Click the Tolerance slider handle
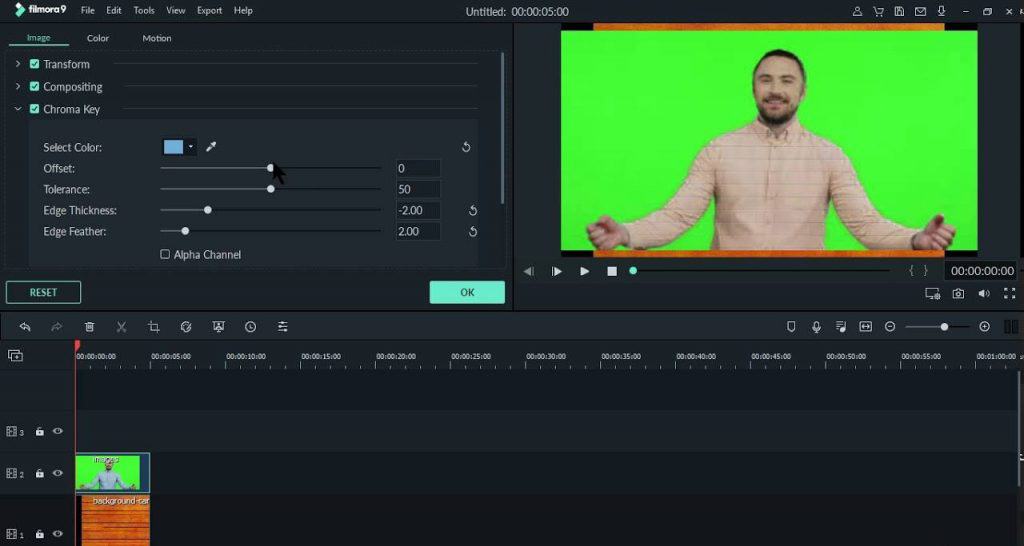The height and width of the screenshot is (546, 1024). tap(271, 189)
